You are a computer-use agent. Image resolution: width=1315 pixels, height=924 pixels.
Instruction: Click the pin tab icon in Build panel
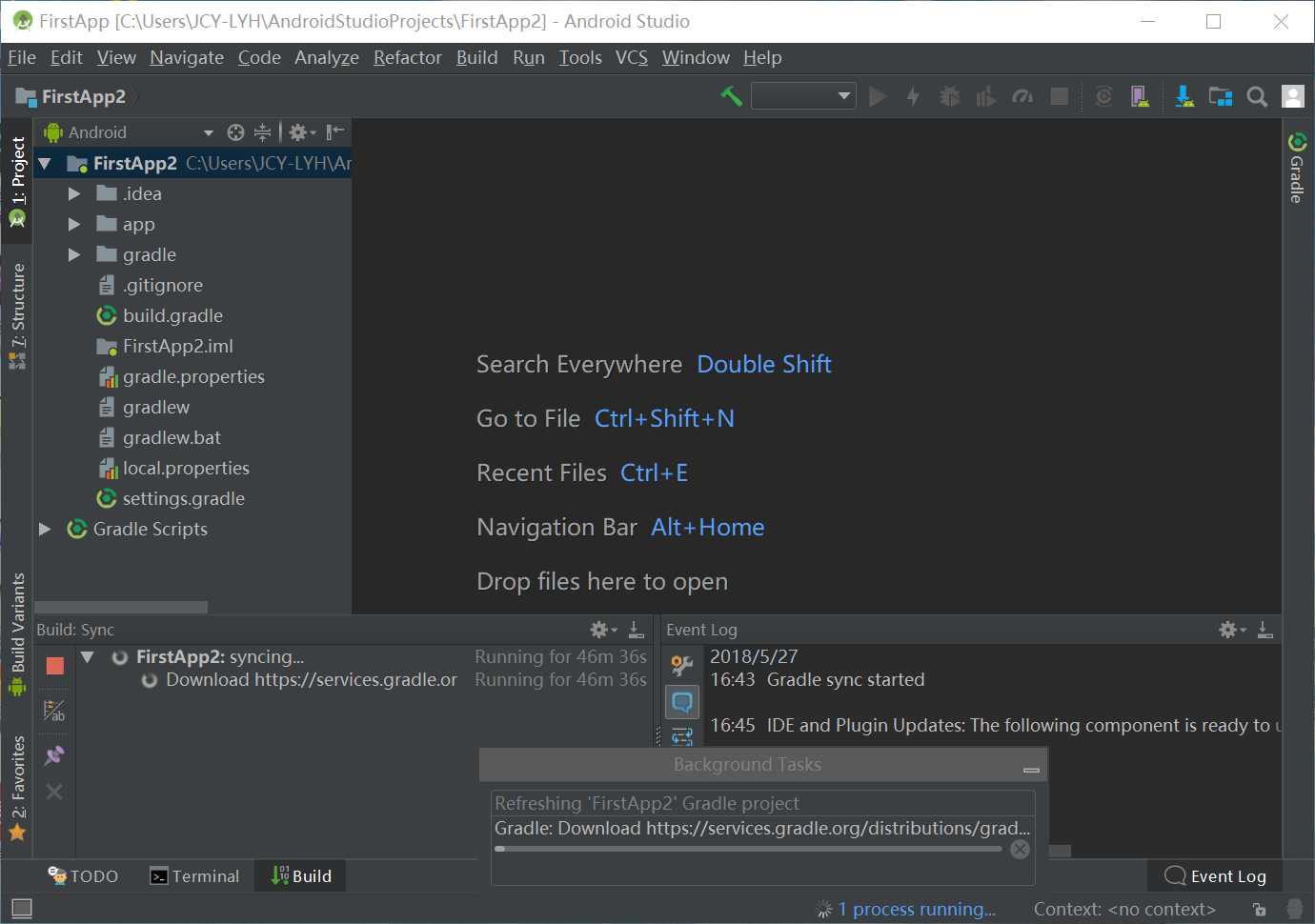click(x=54, y=755)
